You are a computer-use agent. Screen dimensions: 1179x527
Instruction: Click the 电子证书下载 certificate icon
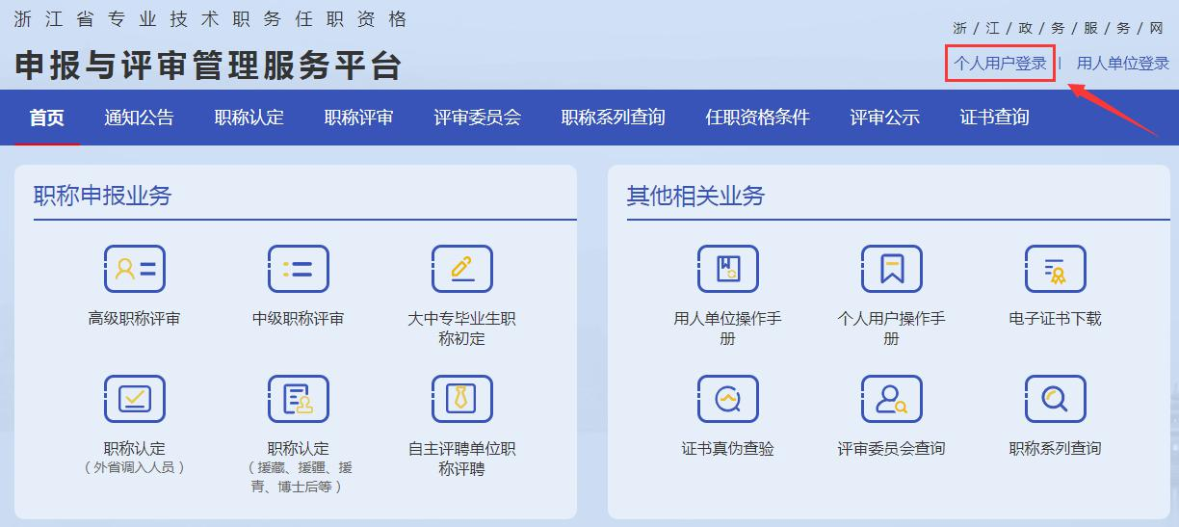(x=1055, y=269)
